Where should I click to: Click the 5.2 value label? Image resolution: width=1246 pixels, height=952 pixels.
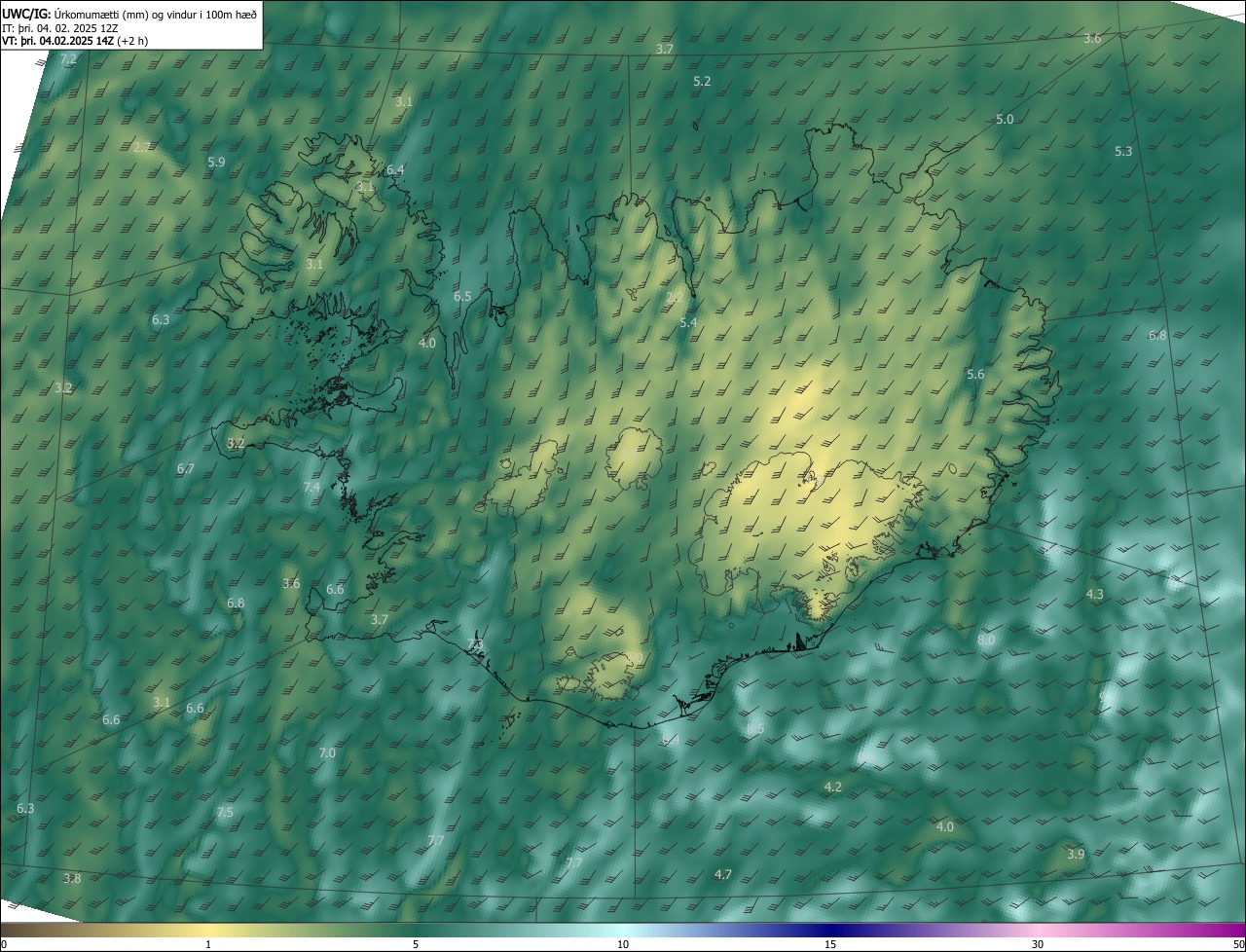pos(702,82)
